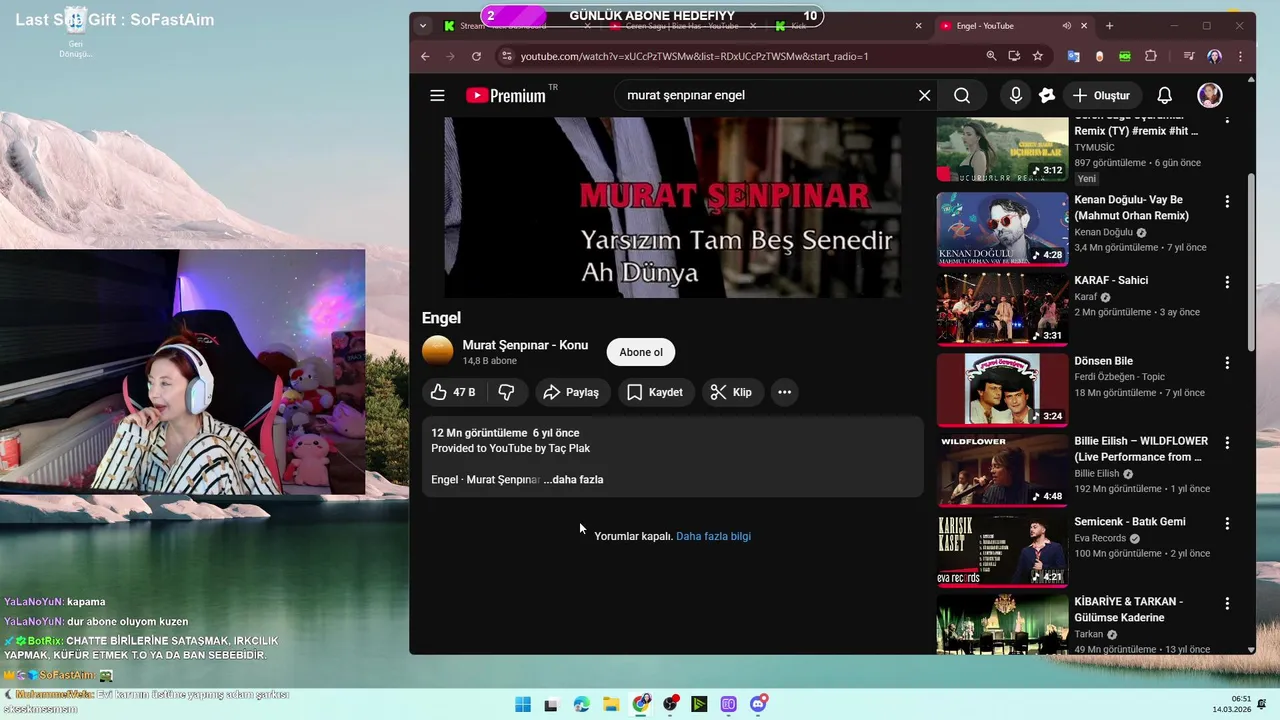Open the Eva Records channel text

[x=1100, y=538]
